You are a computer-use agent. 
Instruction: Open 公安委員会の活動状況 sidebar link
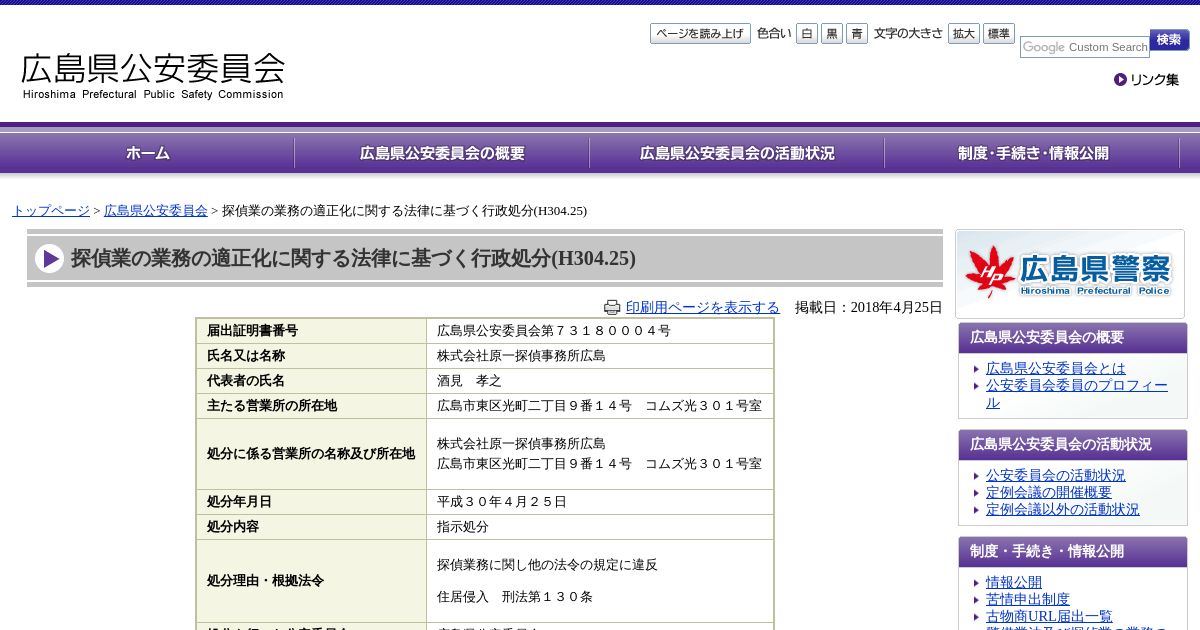click(1056, 475)
